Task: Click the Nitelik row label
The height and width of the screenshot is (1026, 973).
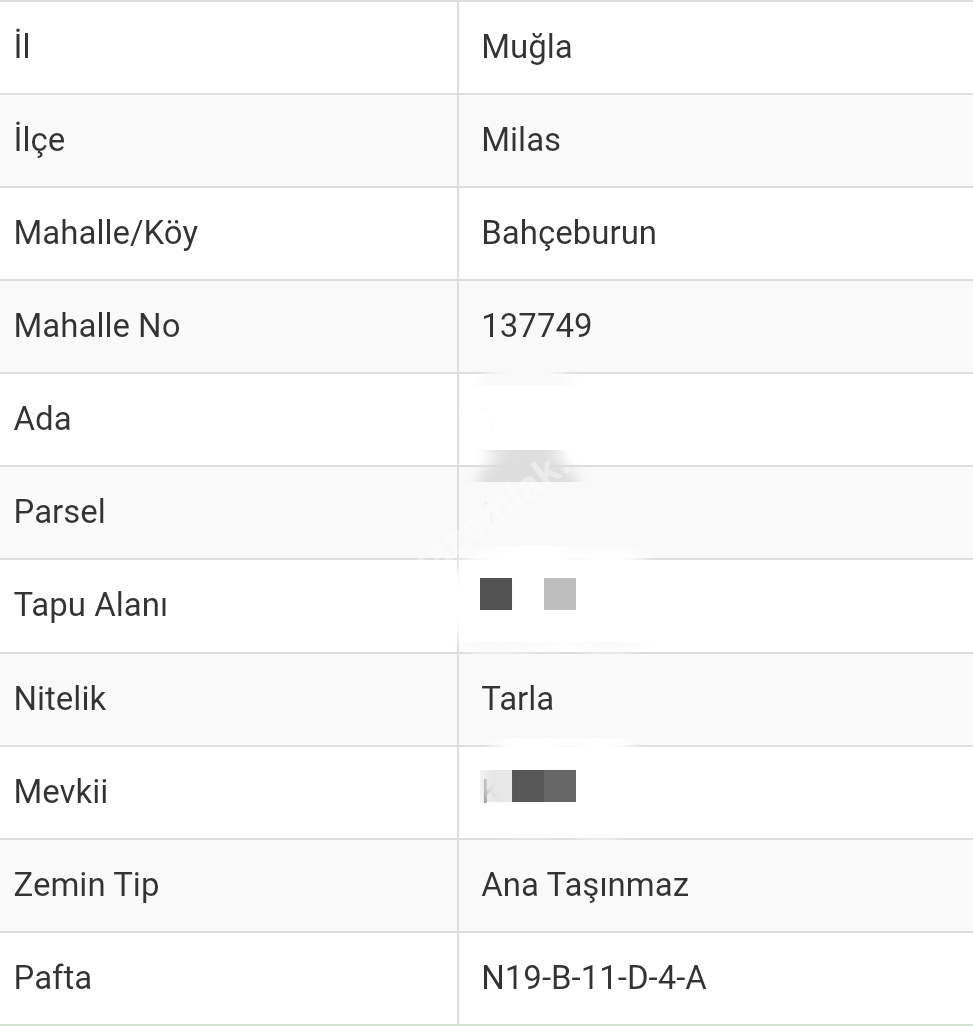Action: coord(60,698)
